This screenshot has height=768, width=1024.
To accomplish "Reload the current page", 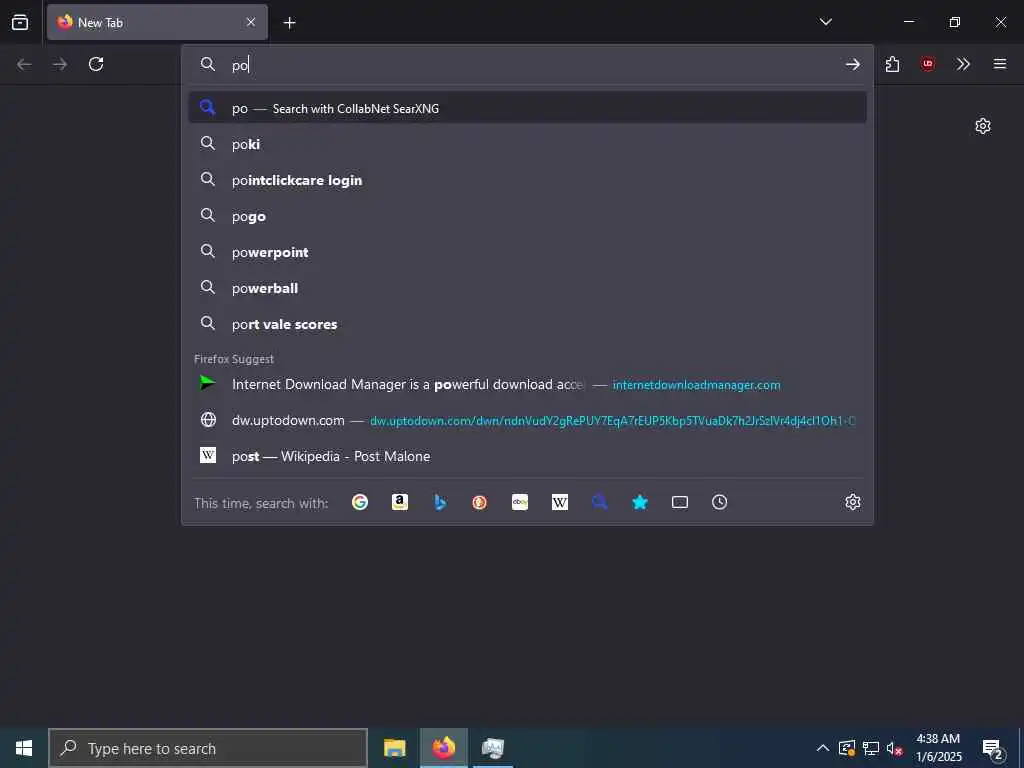I will pyautogui.click(x=96, y=64).
